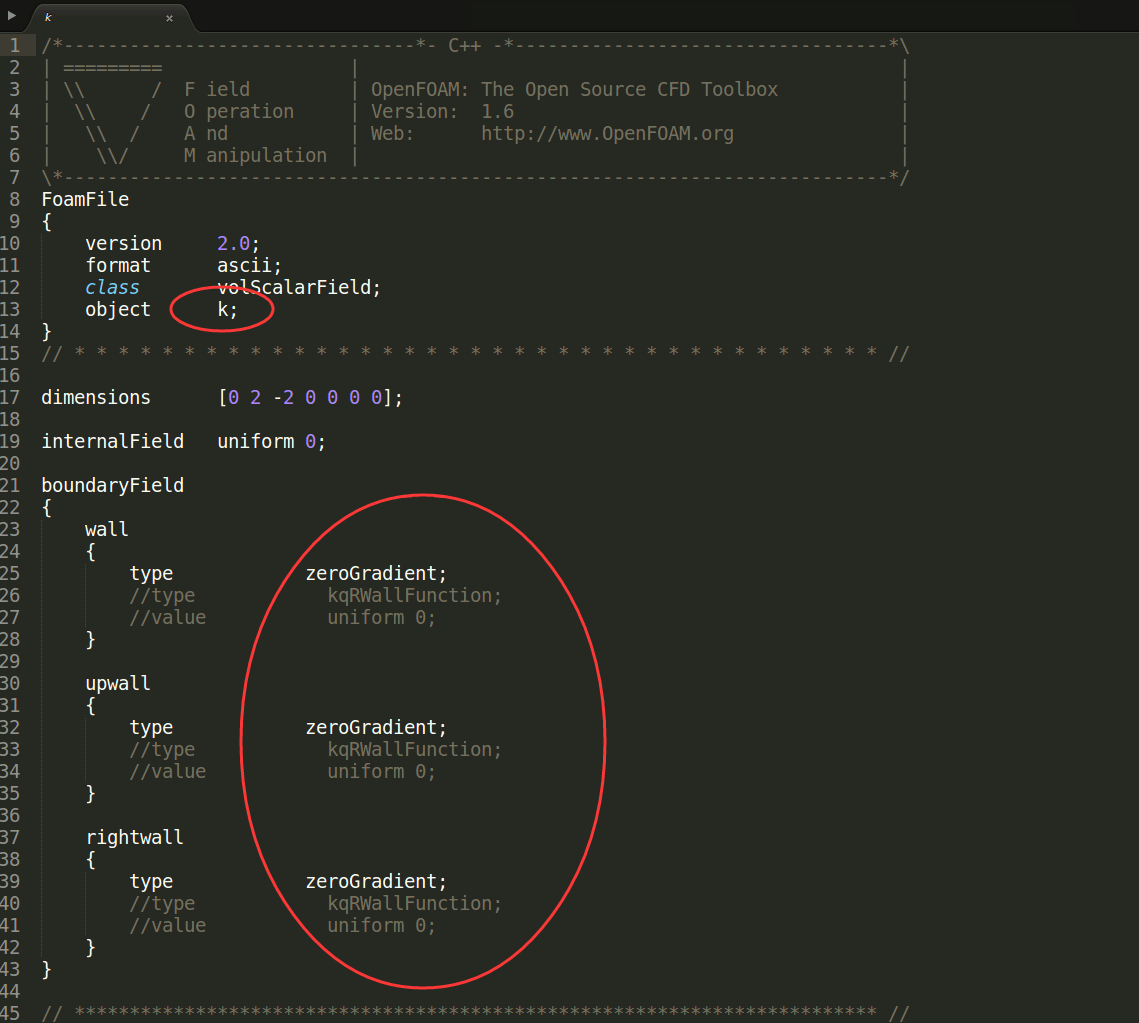Click the OpenFOAM.org web URL
This screenshot has width=1139, height=1023.
pyautogui.click(x=607, y=133)
